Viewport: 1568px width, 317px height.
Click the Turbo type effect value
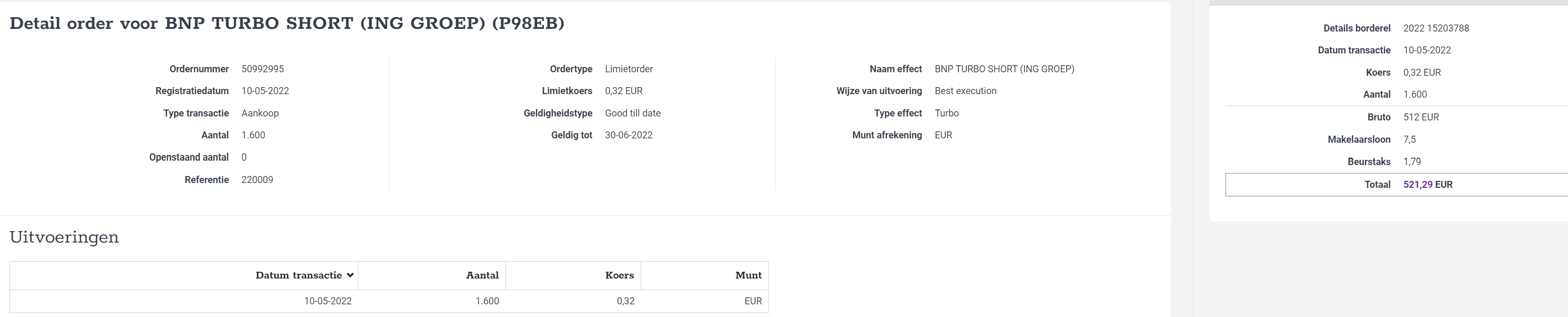tap(946, 113)
